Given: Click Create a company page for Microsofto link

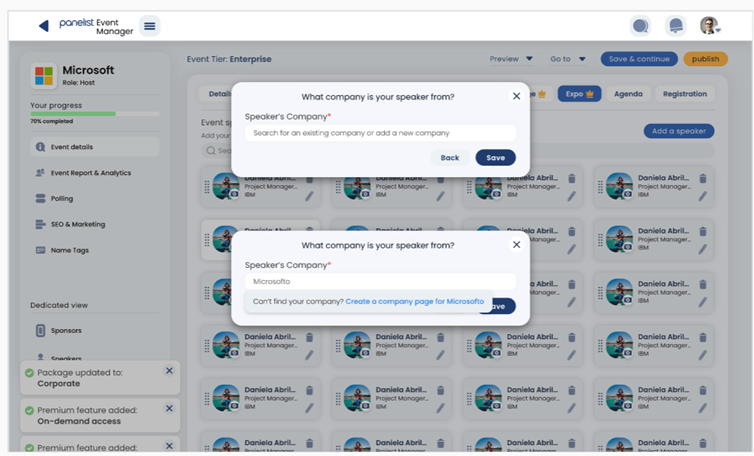Looking at the screenshot, I should 415,302.
